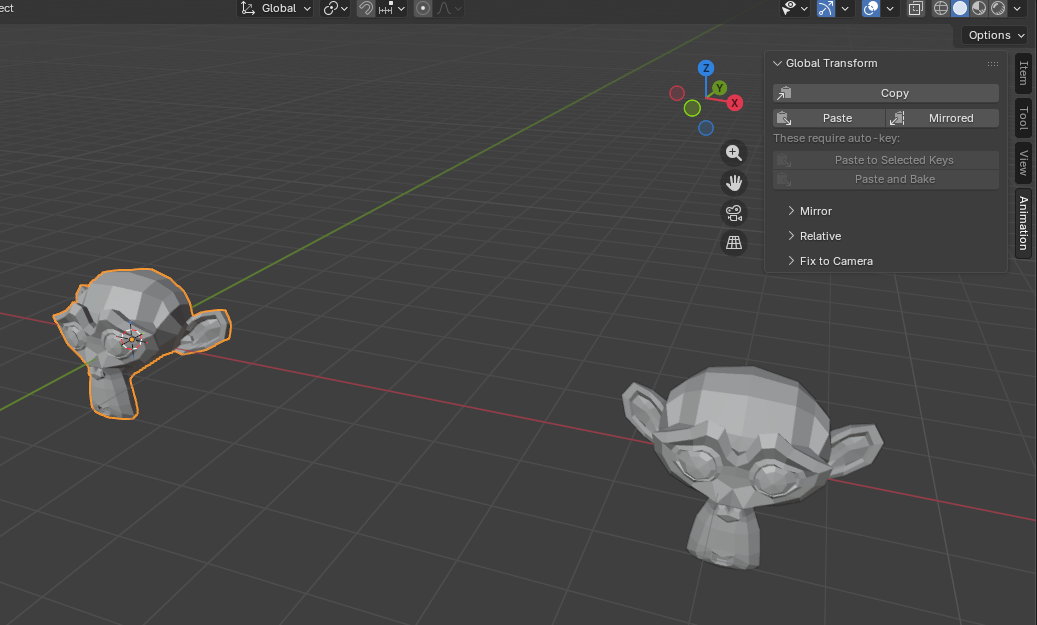This screenshot has width=1037, height=625.
Task: Click the Paste transform button
Action: tap(829, 118)
